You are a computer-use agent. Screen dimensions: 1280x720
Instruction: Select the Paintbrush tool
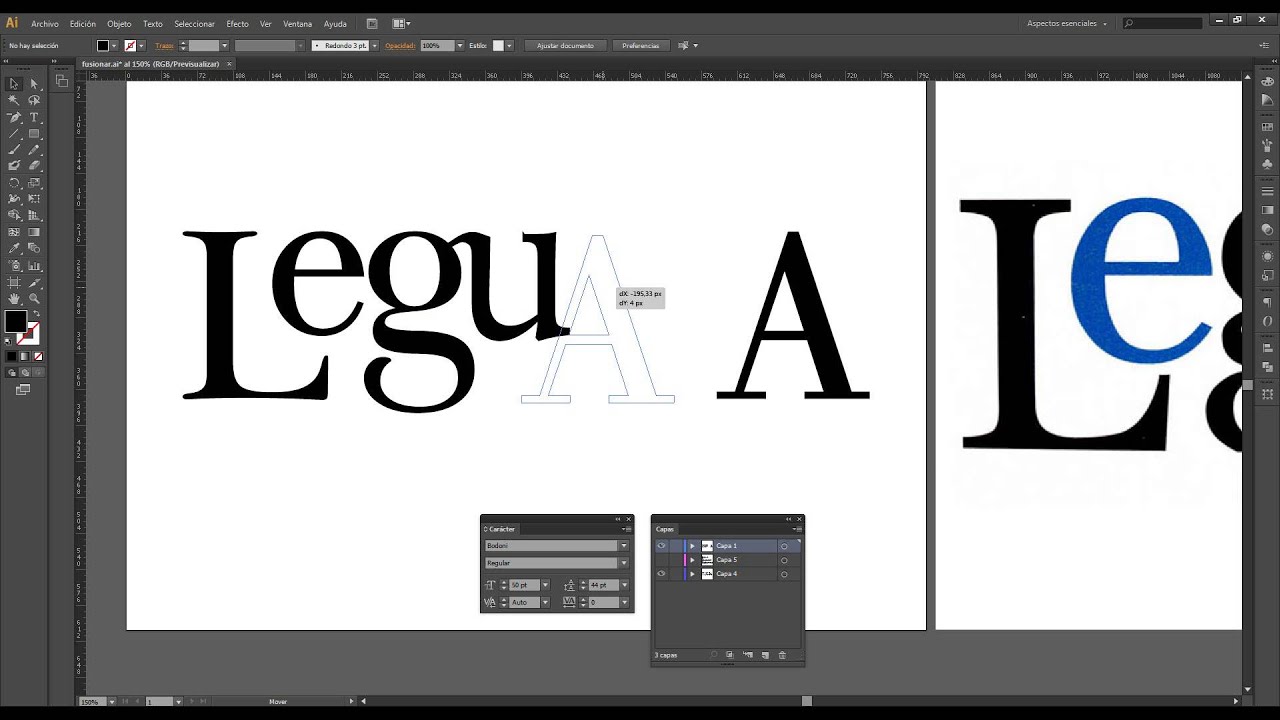(x=14, y=150)
